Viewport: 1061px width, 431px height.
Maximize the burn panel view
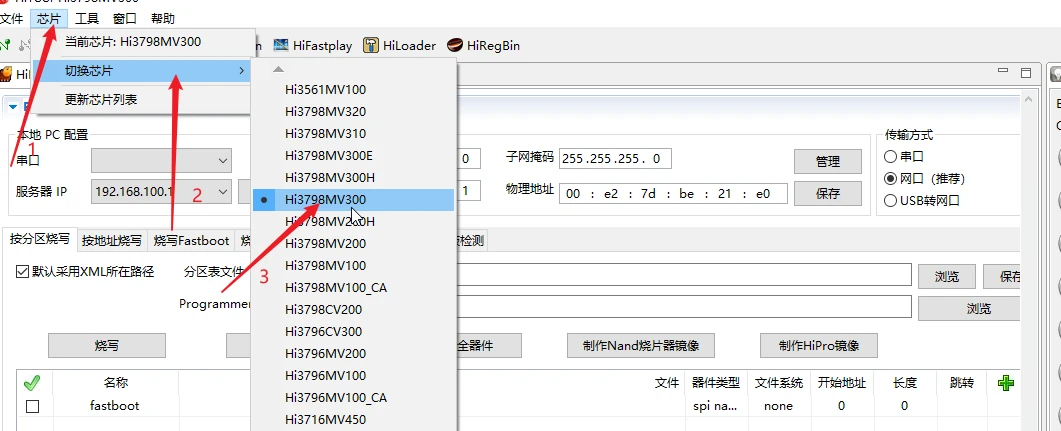point(1026,72)
